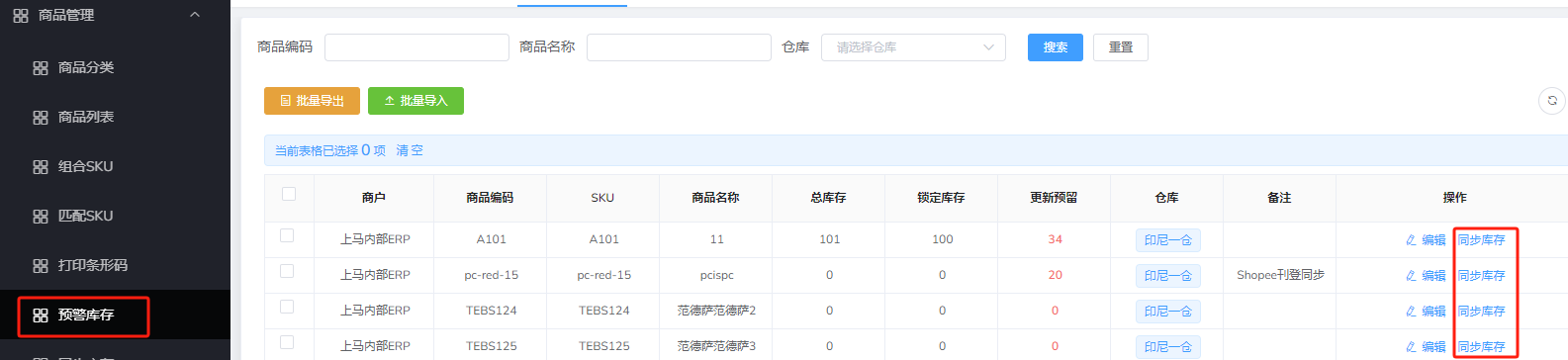Click 编辑 for the pc-red-15 row
This screenshot has height=360, width=1568.
point(1426,276)
